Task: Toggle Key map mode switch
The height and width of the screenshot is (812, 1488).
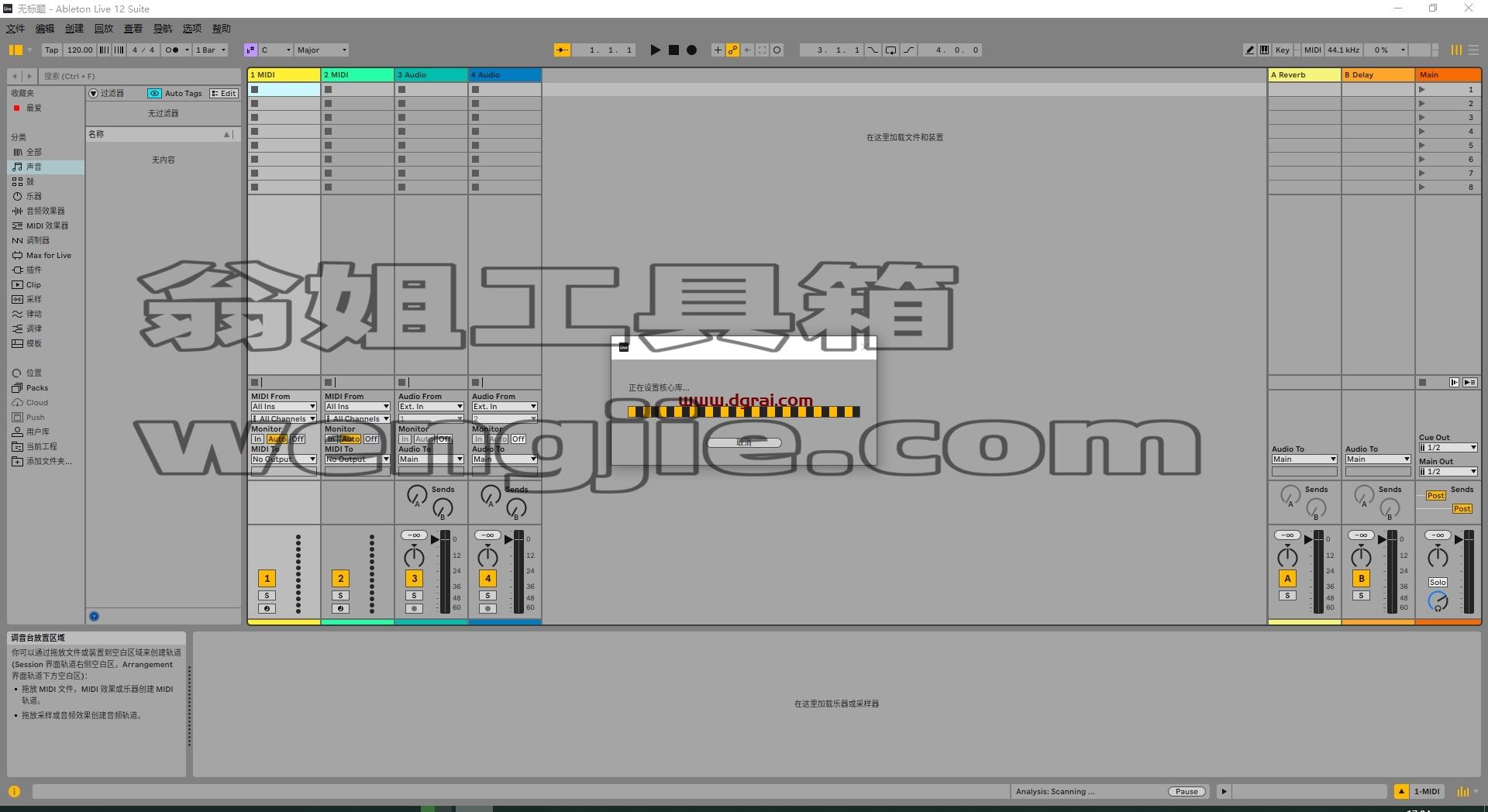Action: (1283, 50)
